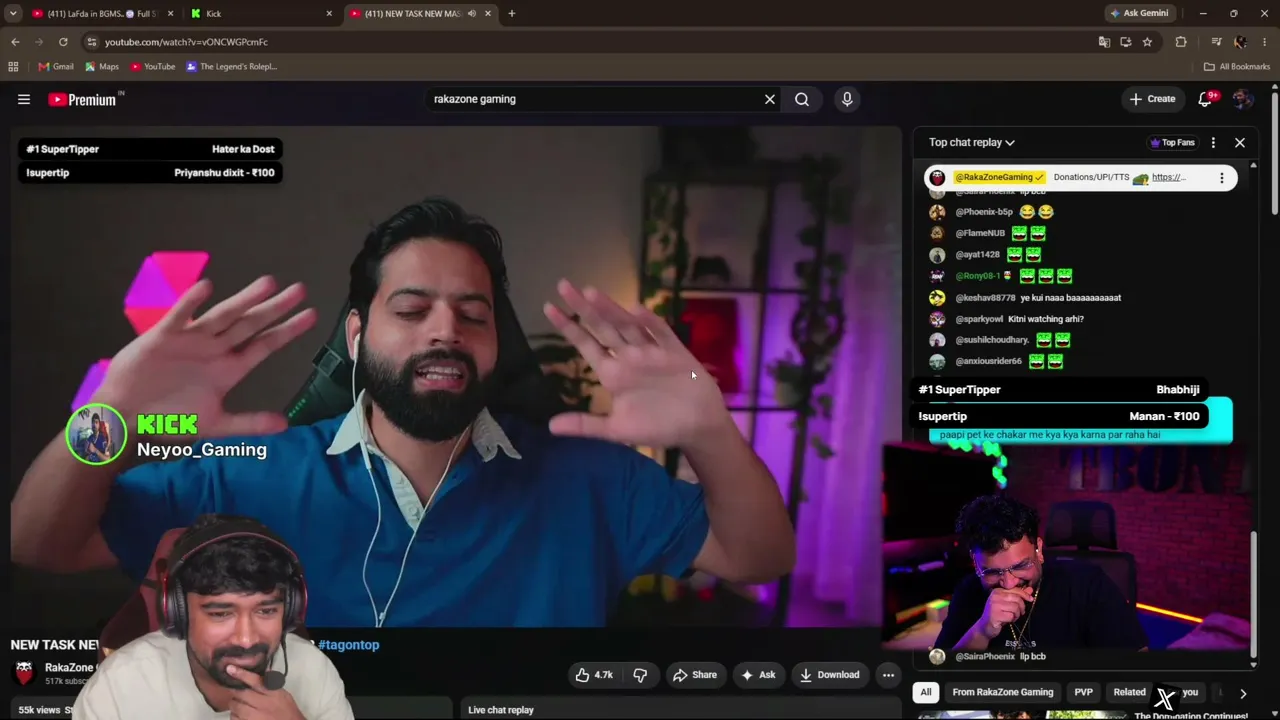Viewport: 1280px width, 720px height.
Task: Open the pinned donations https link
Action: (x=1168, y=178)
